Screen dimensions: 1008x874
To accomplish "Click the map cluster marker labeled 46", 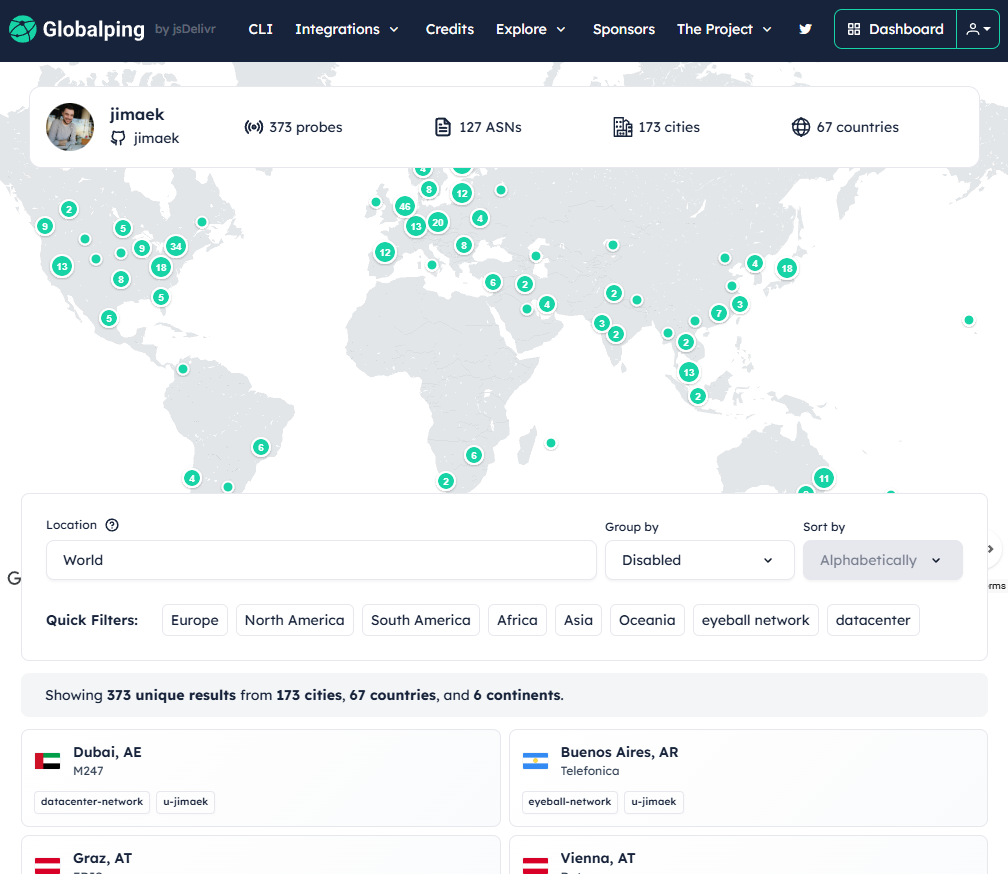I will pos(404,206).
